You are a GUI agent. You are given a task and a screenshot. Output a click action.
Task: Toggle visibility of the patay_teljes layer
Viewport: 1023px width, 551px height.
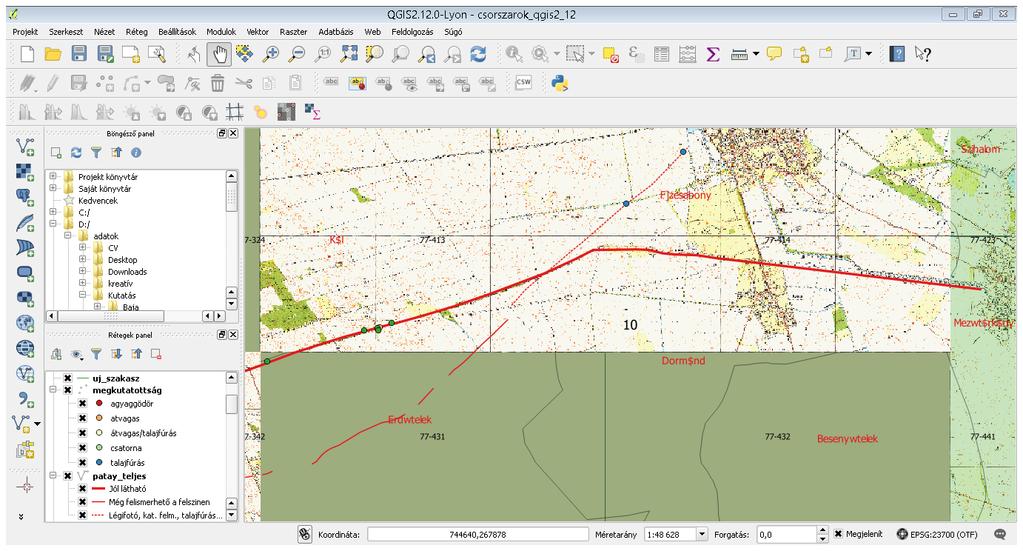pyautogui.click(x=67, y=476)
